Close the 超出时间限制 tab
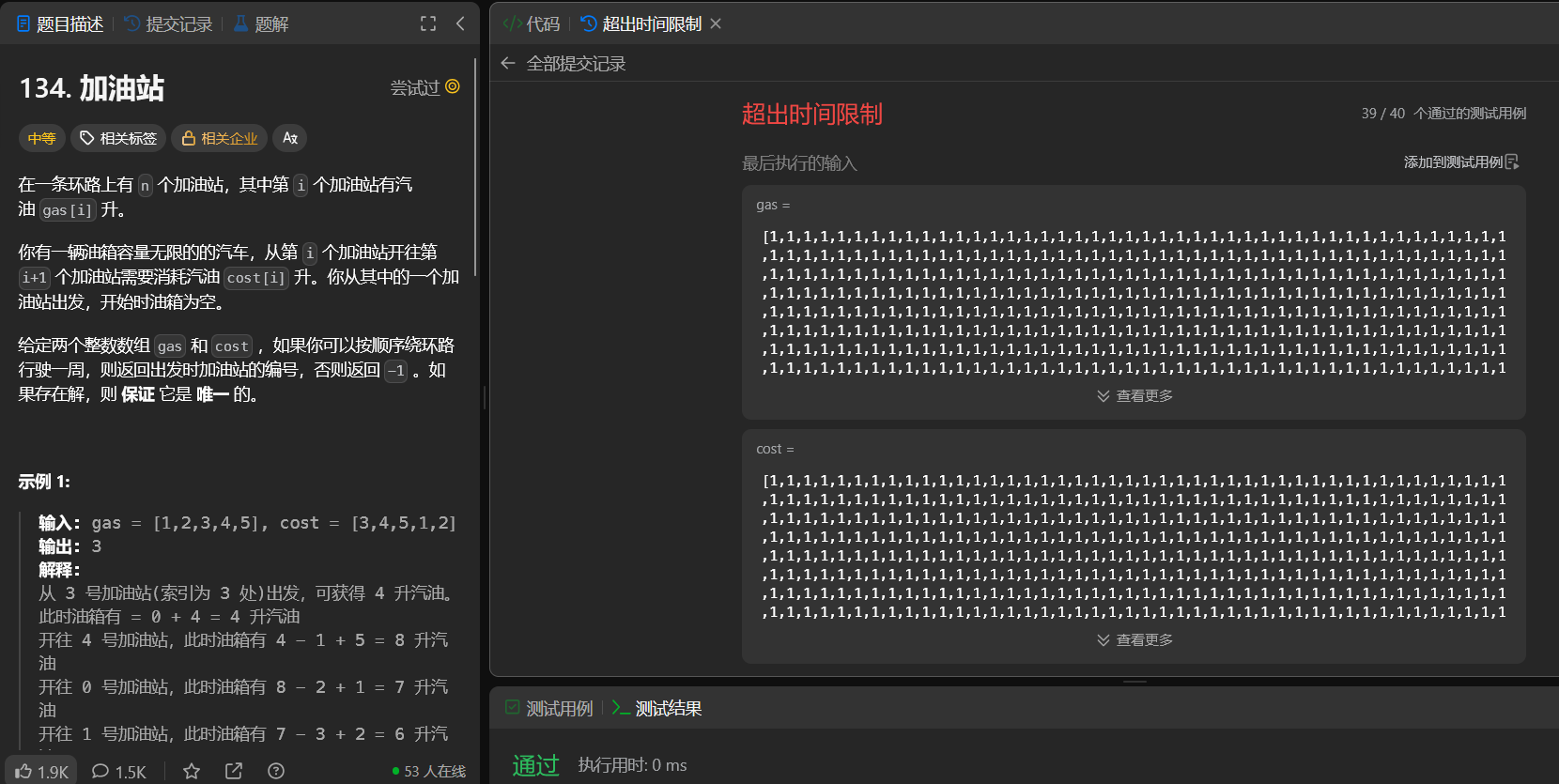The height and width of the screenshot is (784, 1559). [716, 23]
